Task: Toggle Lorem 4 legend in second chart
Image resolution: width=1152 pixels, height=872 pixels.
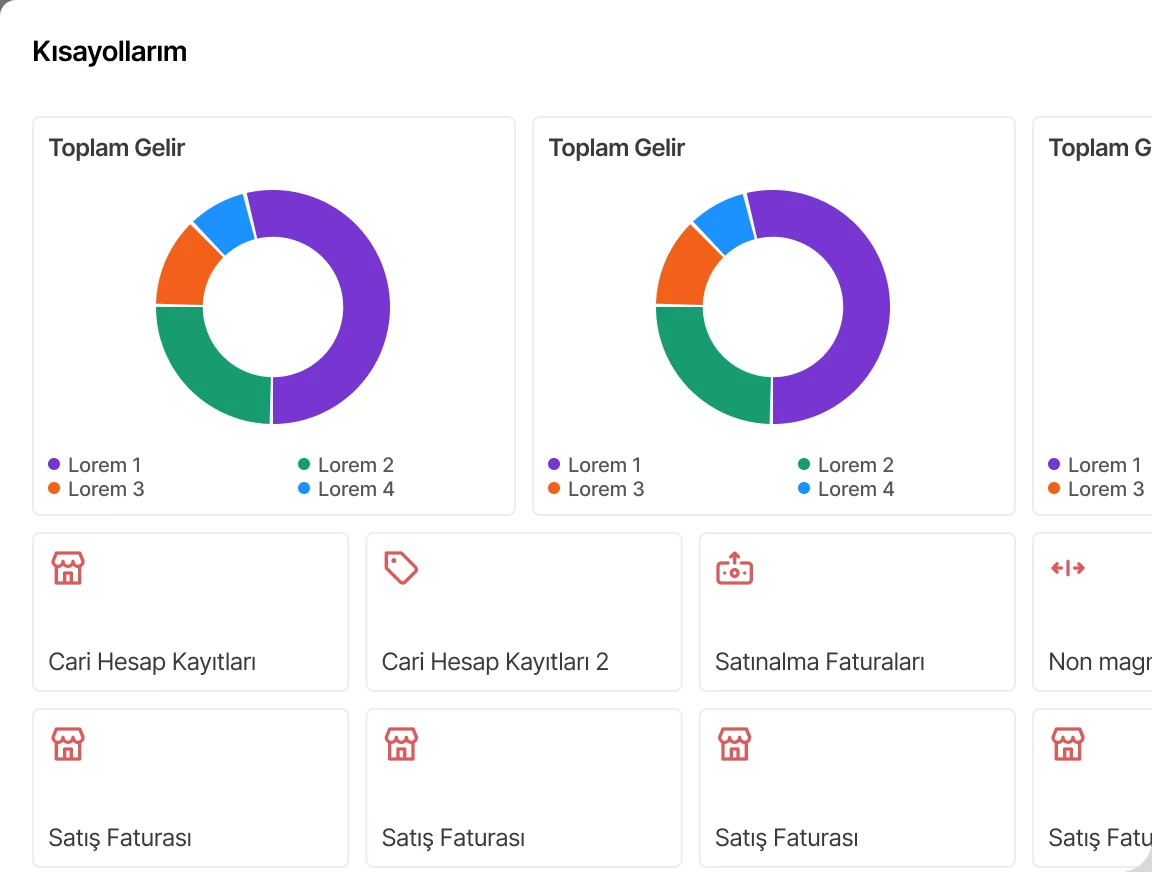Action: click(x=846, y=489)
